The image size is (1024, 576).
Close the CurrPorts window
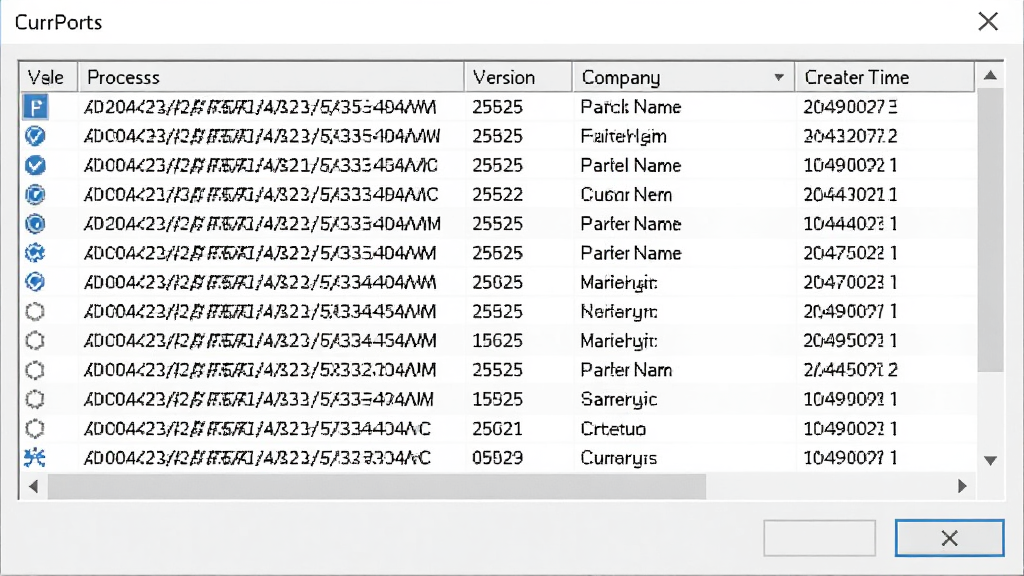pyautogui.click(x=988, y=22)
